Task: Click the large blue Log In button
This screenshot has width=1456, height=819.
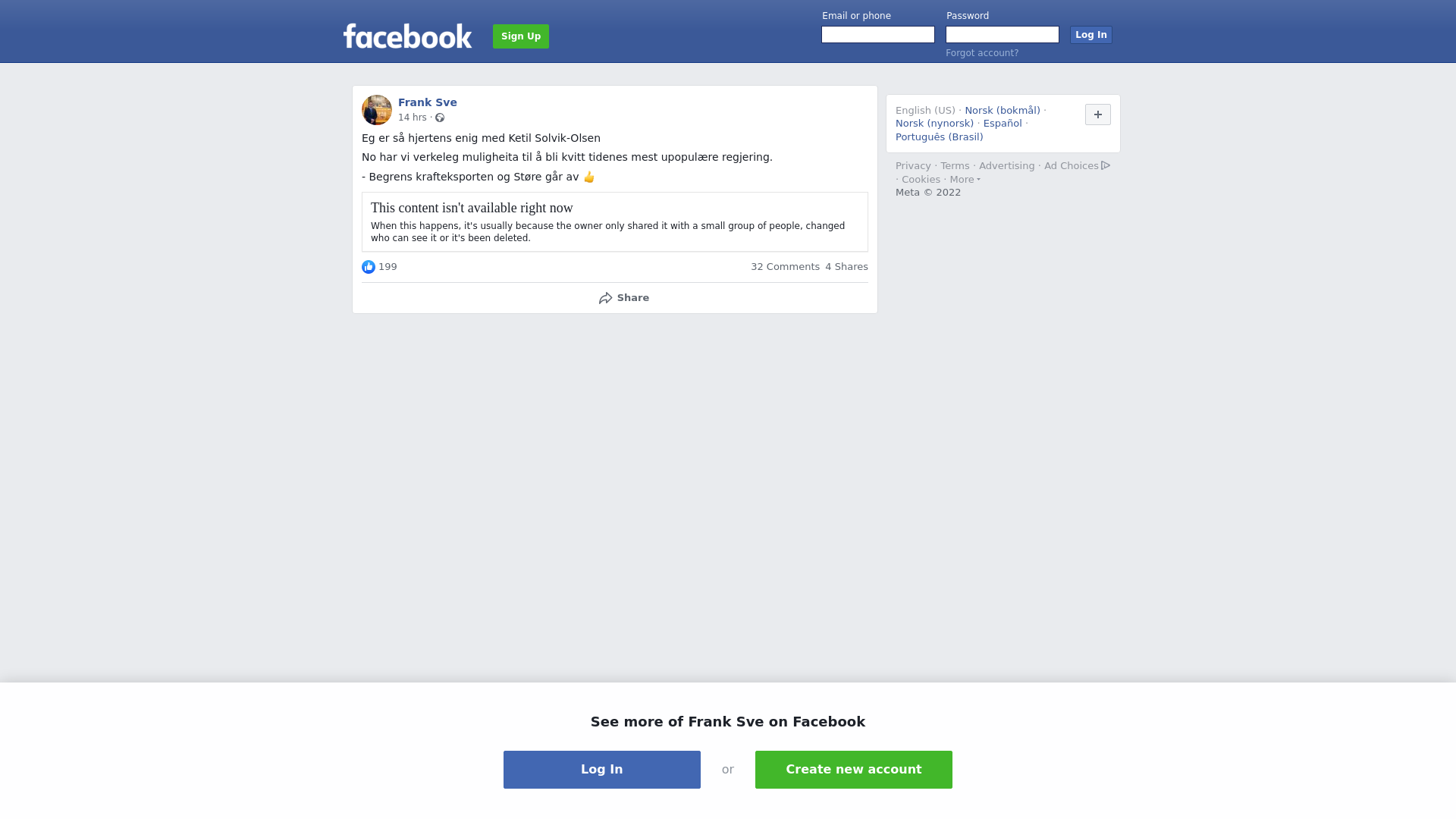Action: [602, 770]
